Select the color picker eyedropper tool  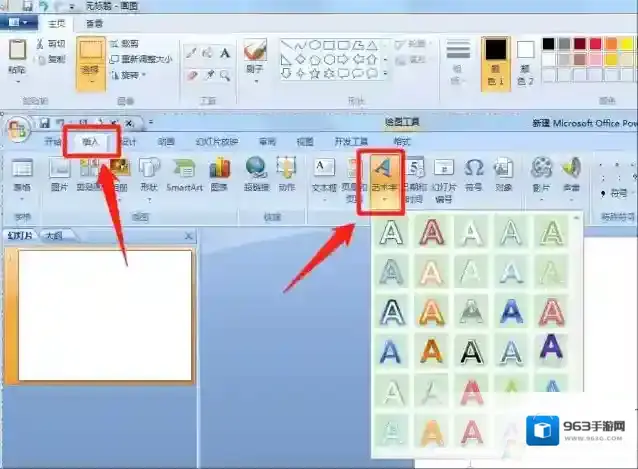tap(209, 75)
